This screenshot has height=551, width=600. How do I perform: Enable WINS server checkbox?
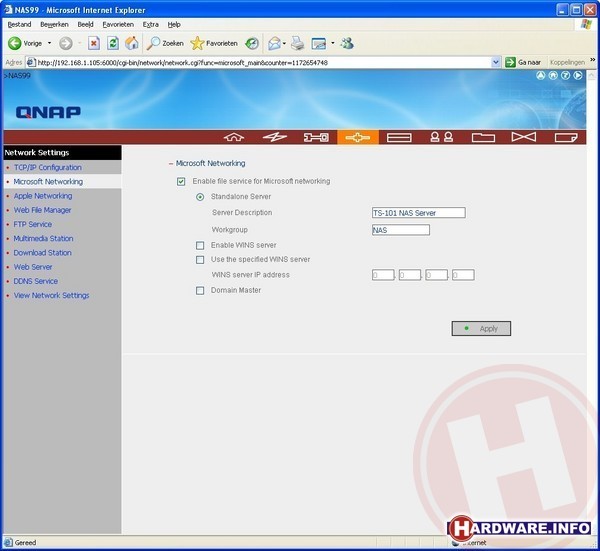(200, 245)
